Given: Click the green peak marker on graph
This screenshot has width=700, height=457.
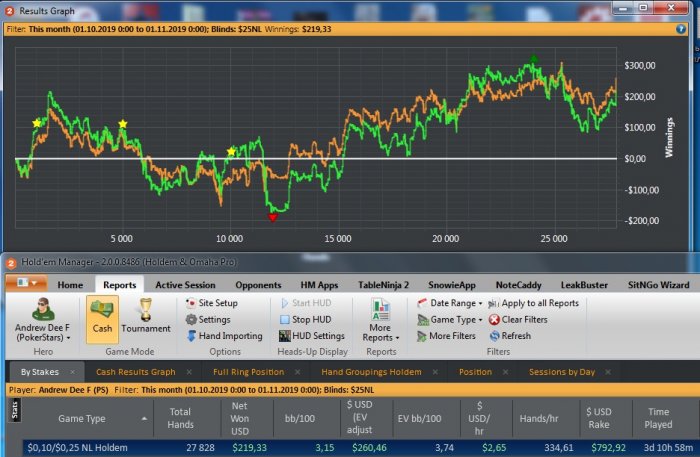Looking at the screenshot, I should tap(533, 58).
